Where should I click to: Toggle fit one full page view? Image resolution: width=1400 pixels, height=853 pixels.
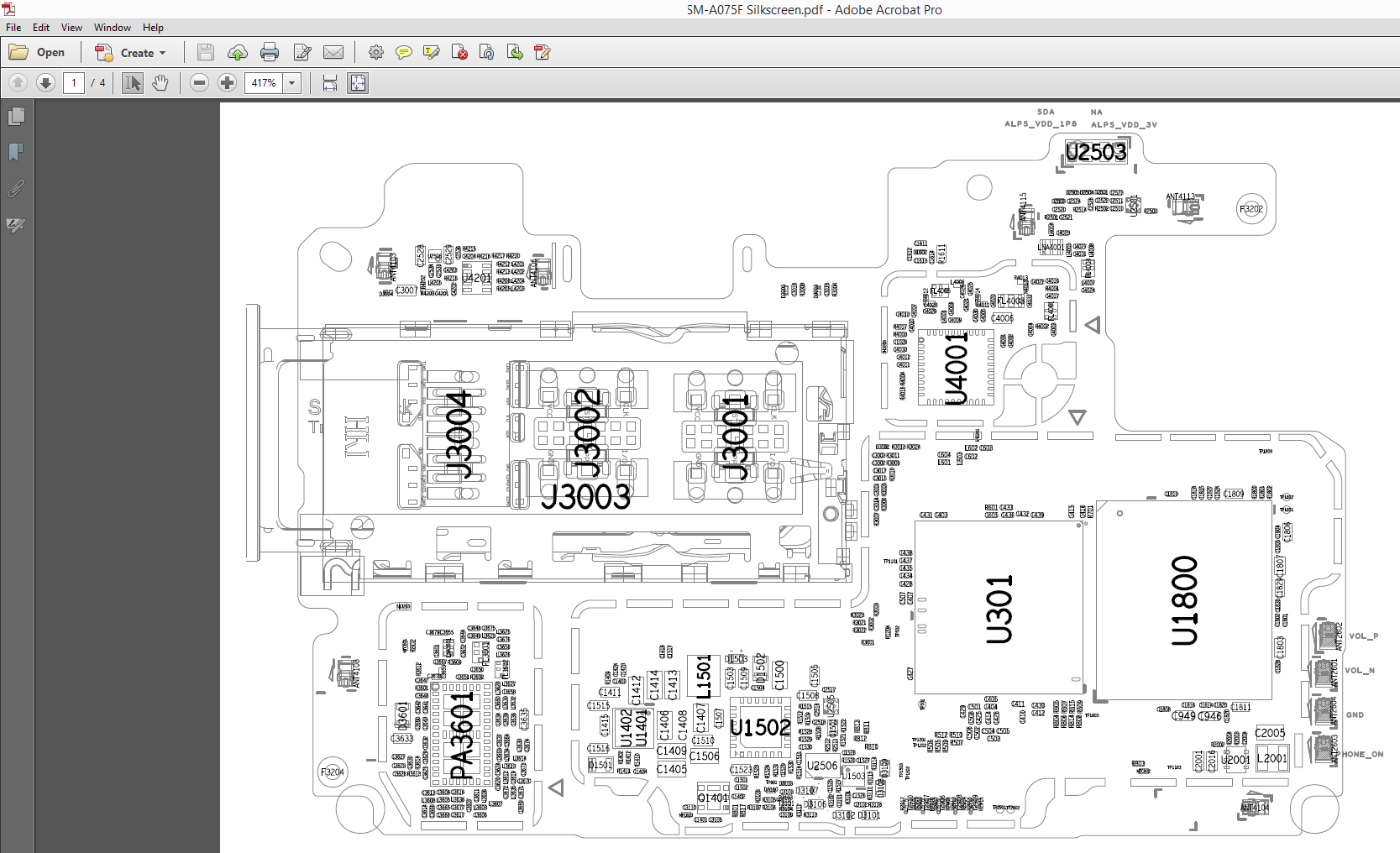click(x=358, y=83)
